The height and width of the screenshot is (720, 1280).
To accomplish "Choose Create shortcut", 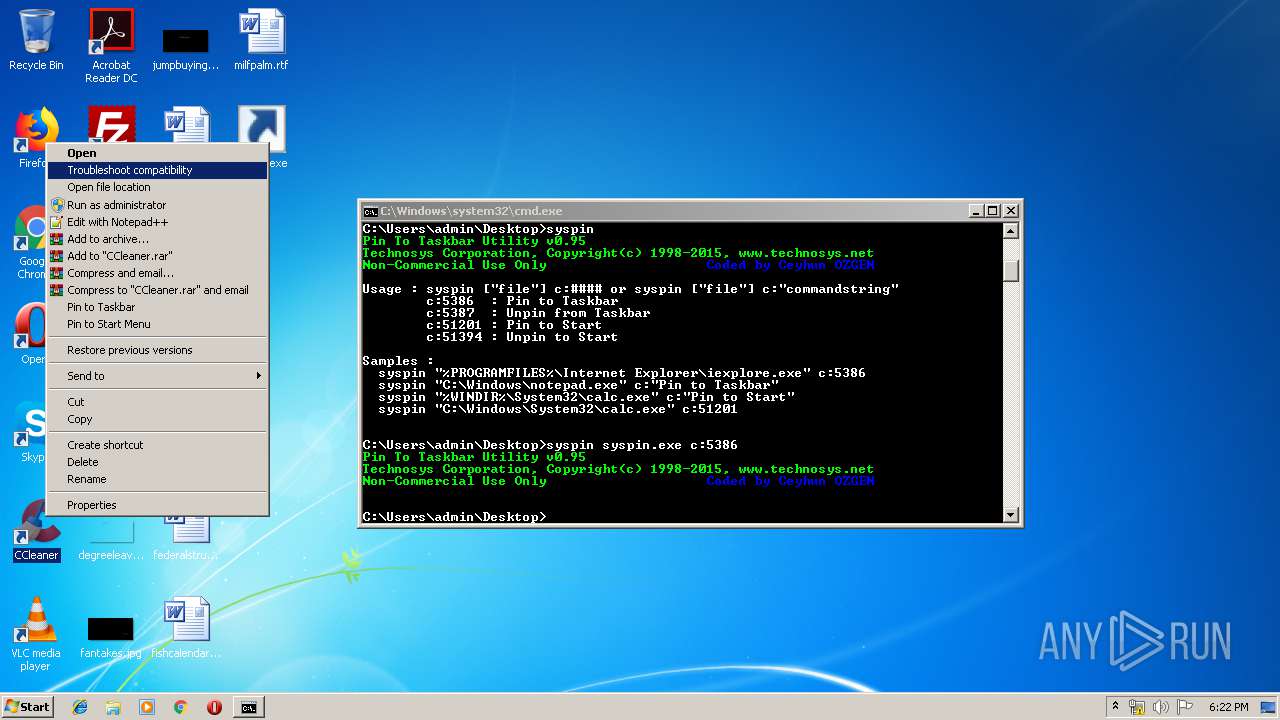I will pyautogui.click(x=158, y=445).
